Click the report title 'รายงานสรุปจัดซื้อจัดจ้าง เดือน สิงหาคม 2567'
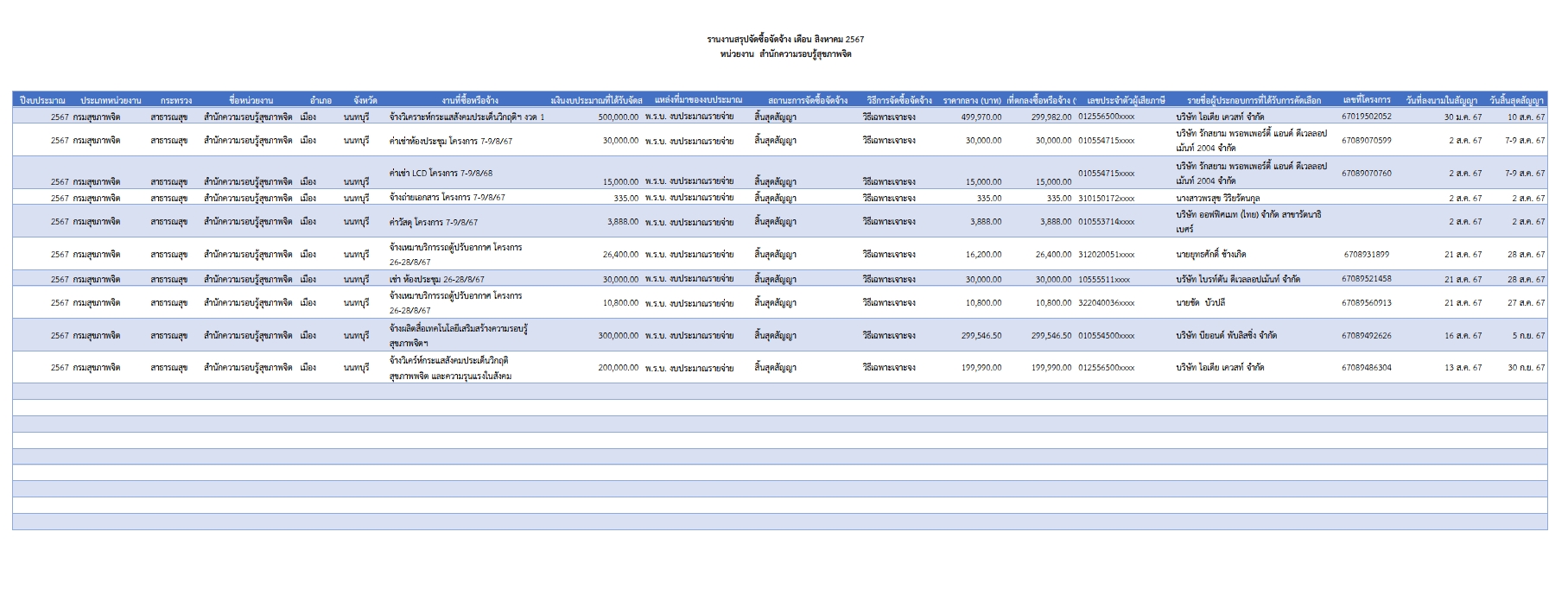Viewport: 1568px width, 595px height. (x=785, y=39)
